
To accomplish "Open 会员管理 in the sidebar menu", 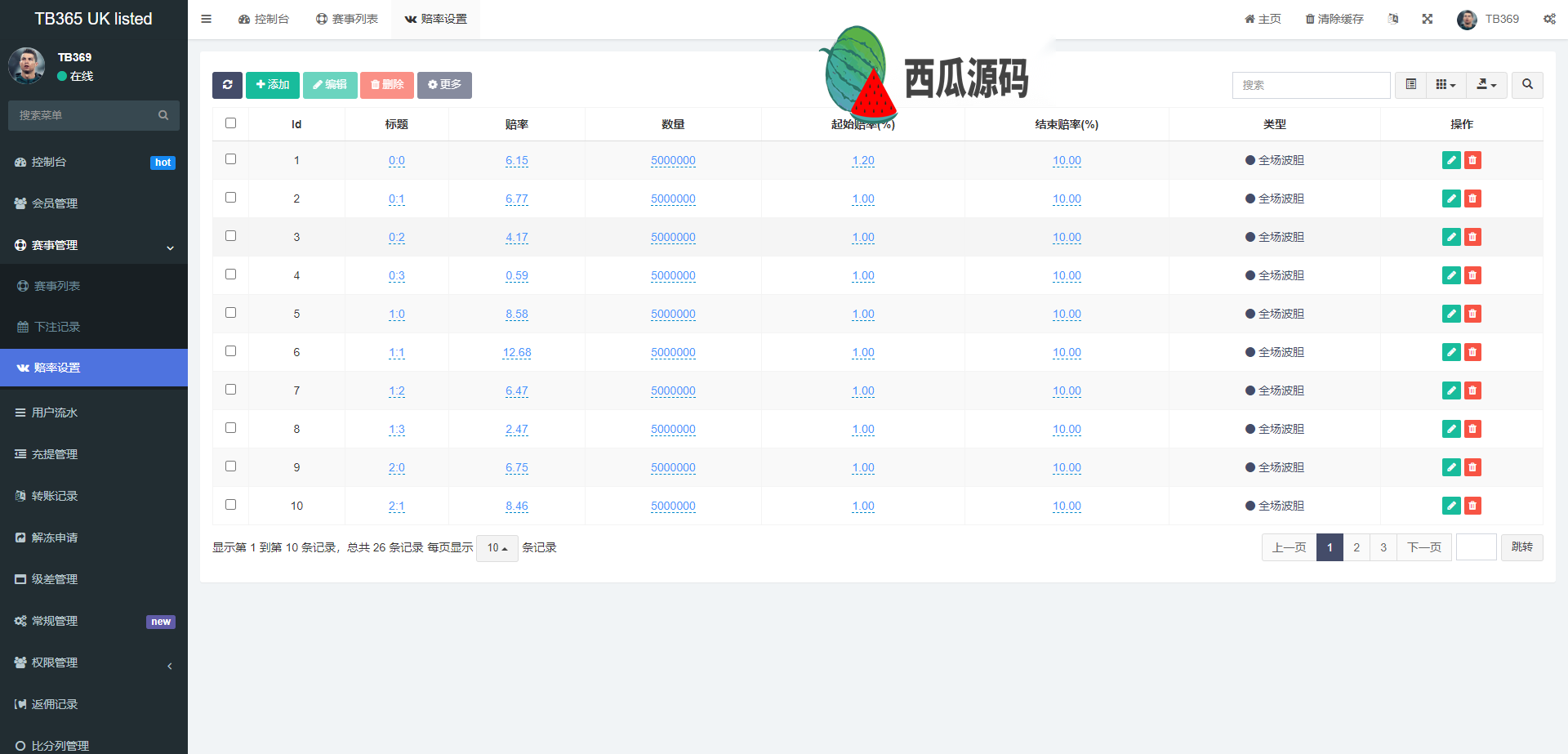I will point(55,203).
